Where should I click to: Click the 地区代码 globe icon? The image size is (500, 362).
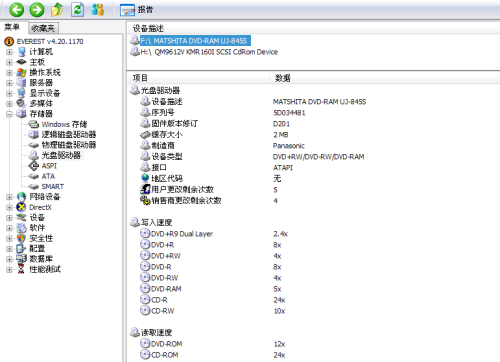(145, 178)
